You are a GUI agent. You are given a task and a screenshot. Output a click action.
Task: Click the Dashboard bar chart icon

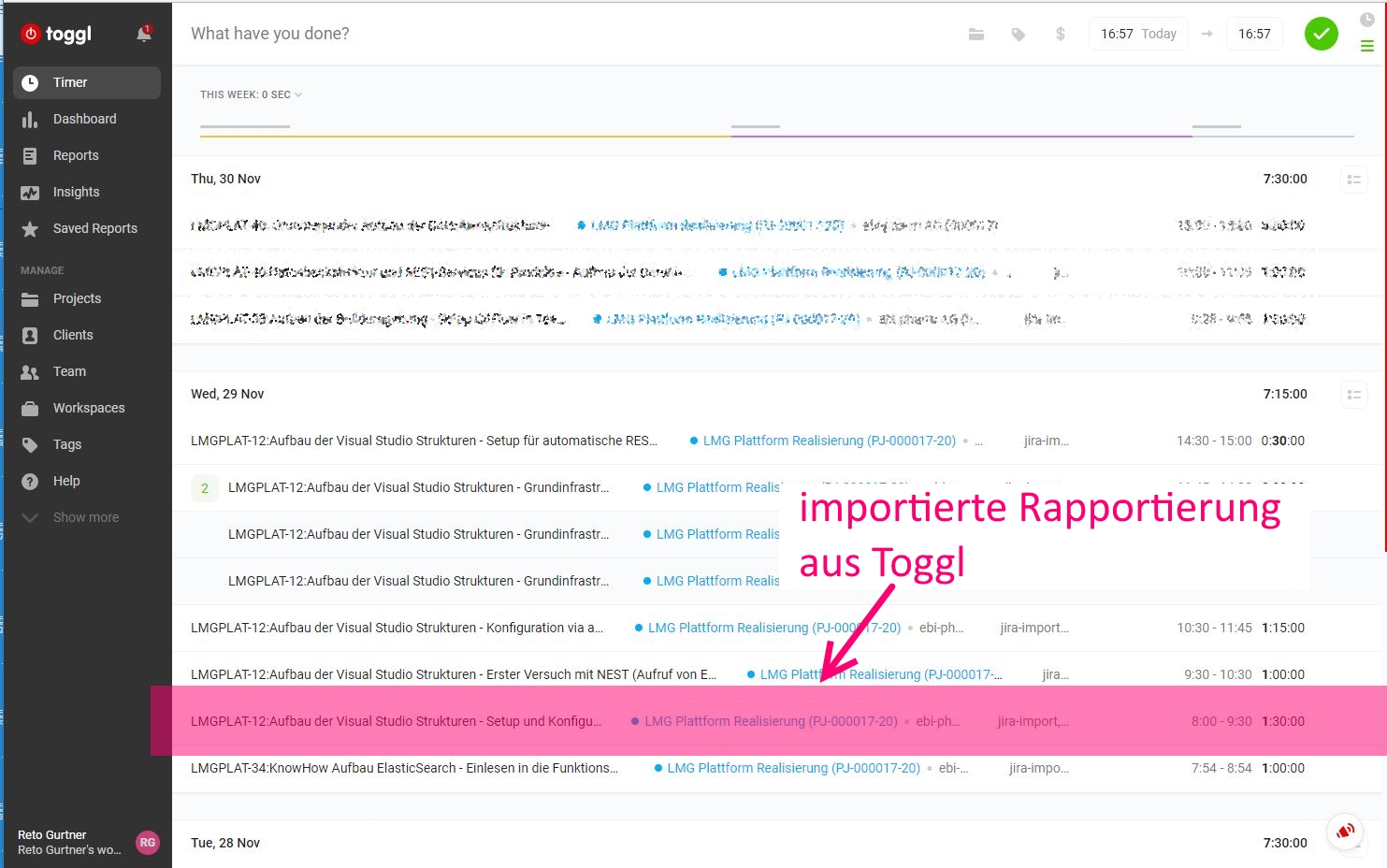[30, 119]
